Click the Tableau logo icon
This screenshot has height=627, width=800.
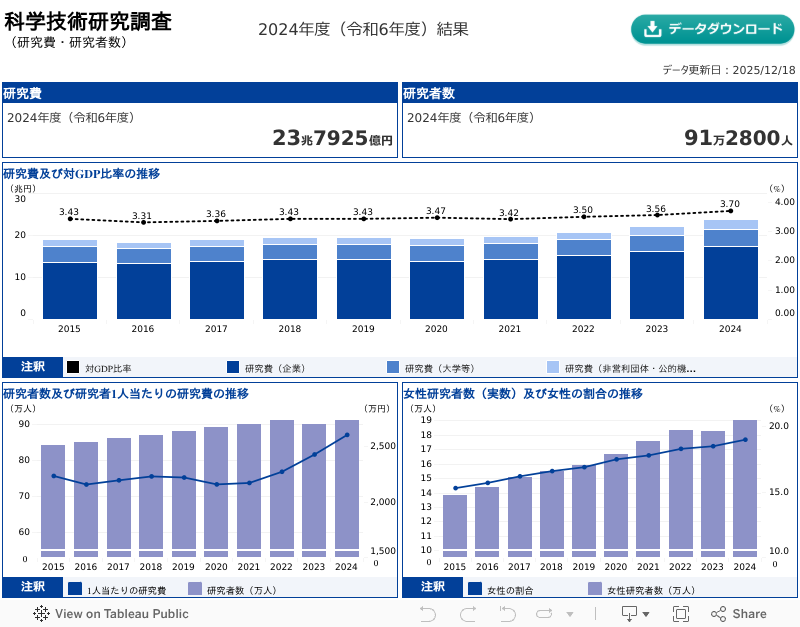[42, 614]
